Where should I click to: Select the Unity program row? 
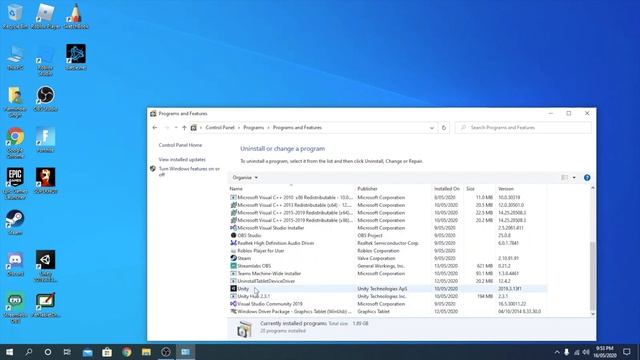(388, 289)
